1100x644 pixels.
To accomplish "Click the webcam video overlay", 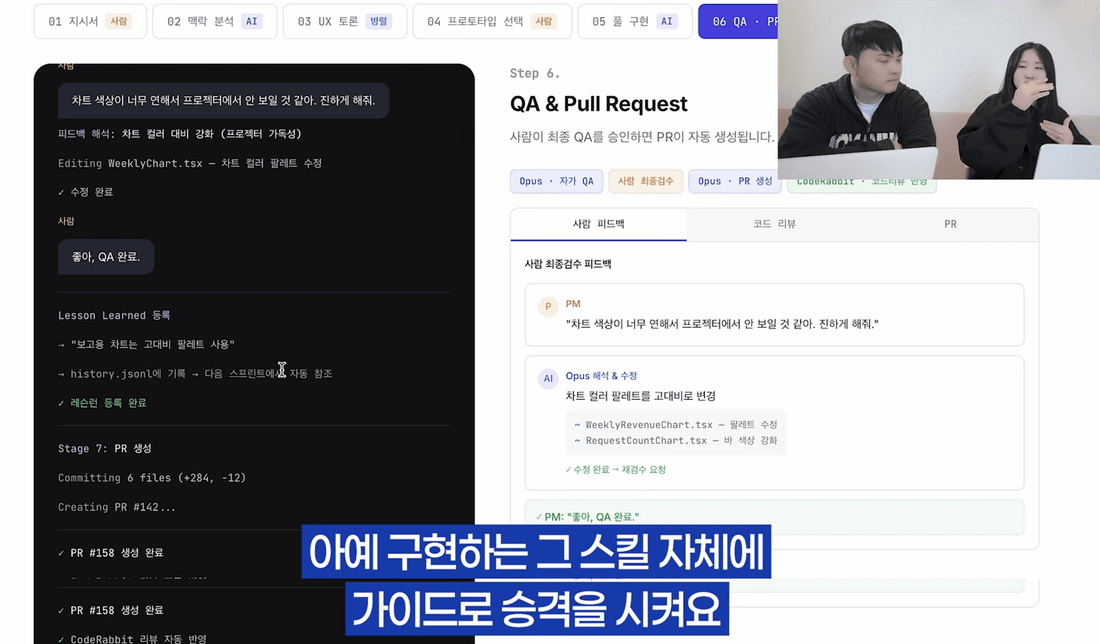I will [939, 89].
